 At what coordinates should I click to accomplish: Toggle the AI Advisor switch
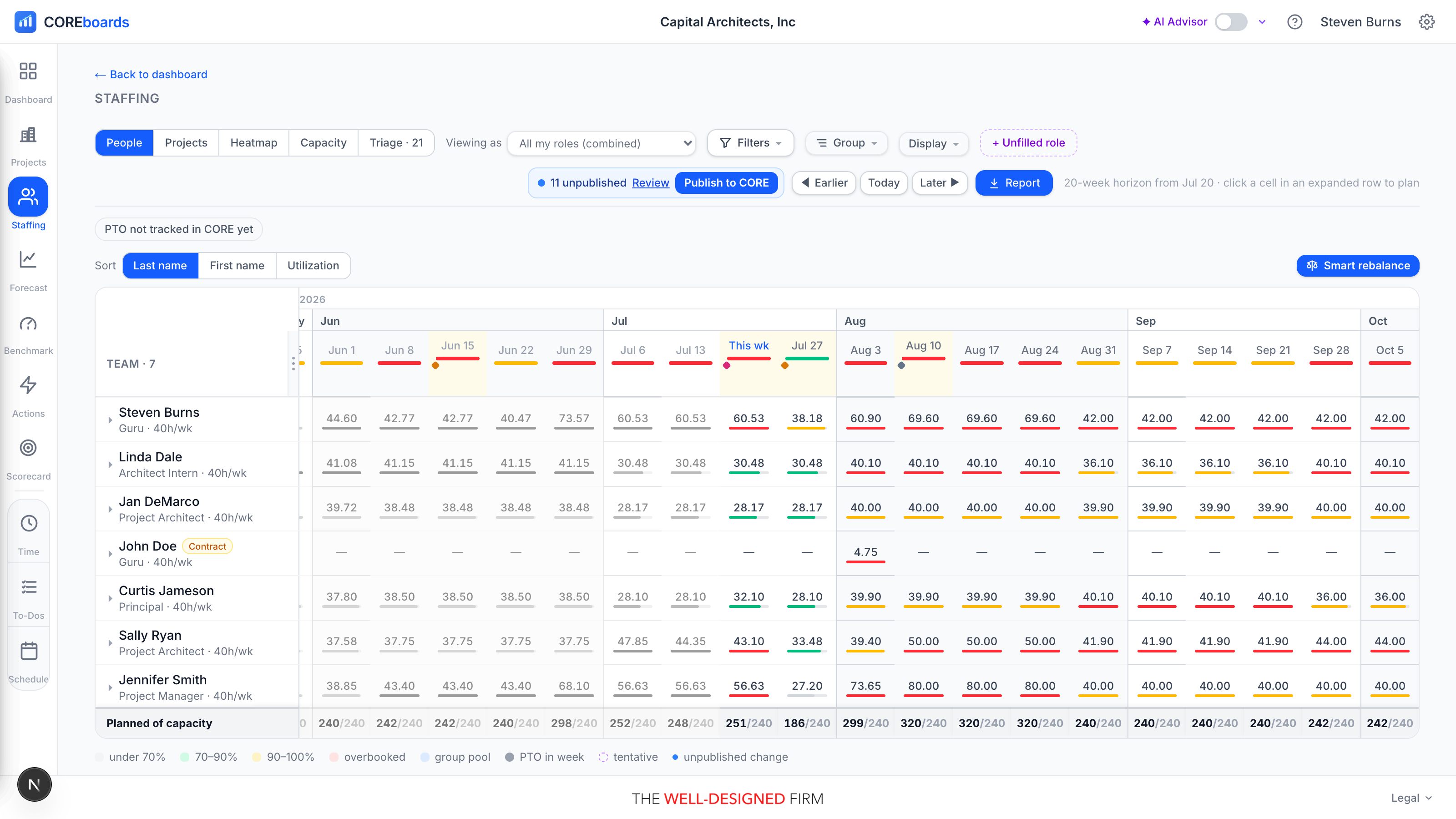coord(1231,22)
